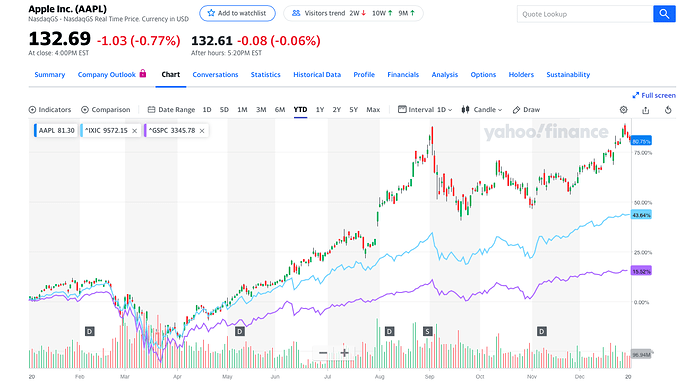
Task: Select the Draw pencil tool
Action: click(526, 110)
